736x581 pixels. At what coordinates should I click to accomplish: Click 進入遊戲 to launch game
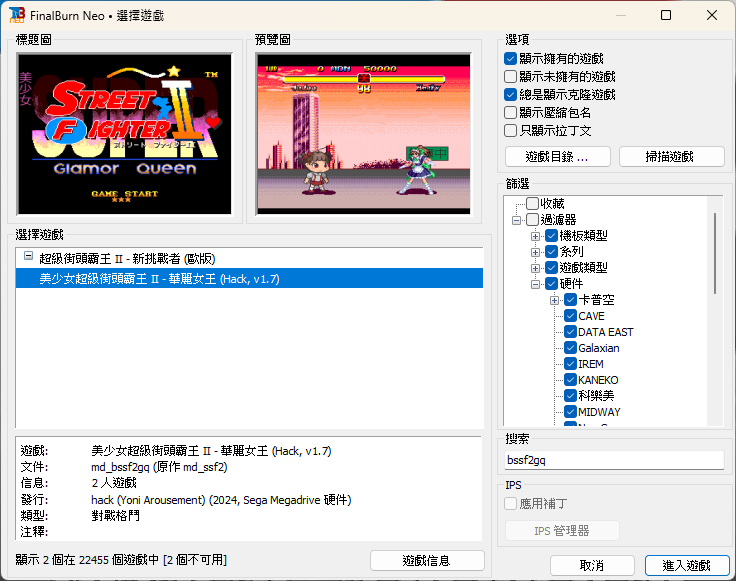click(687, 565)
